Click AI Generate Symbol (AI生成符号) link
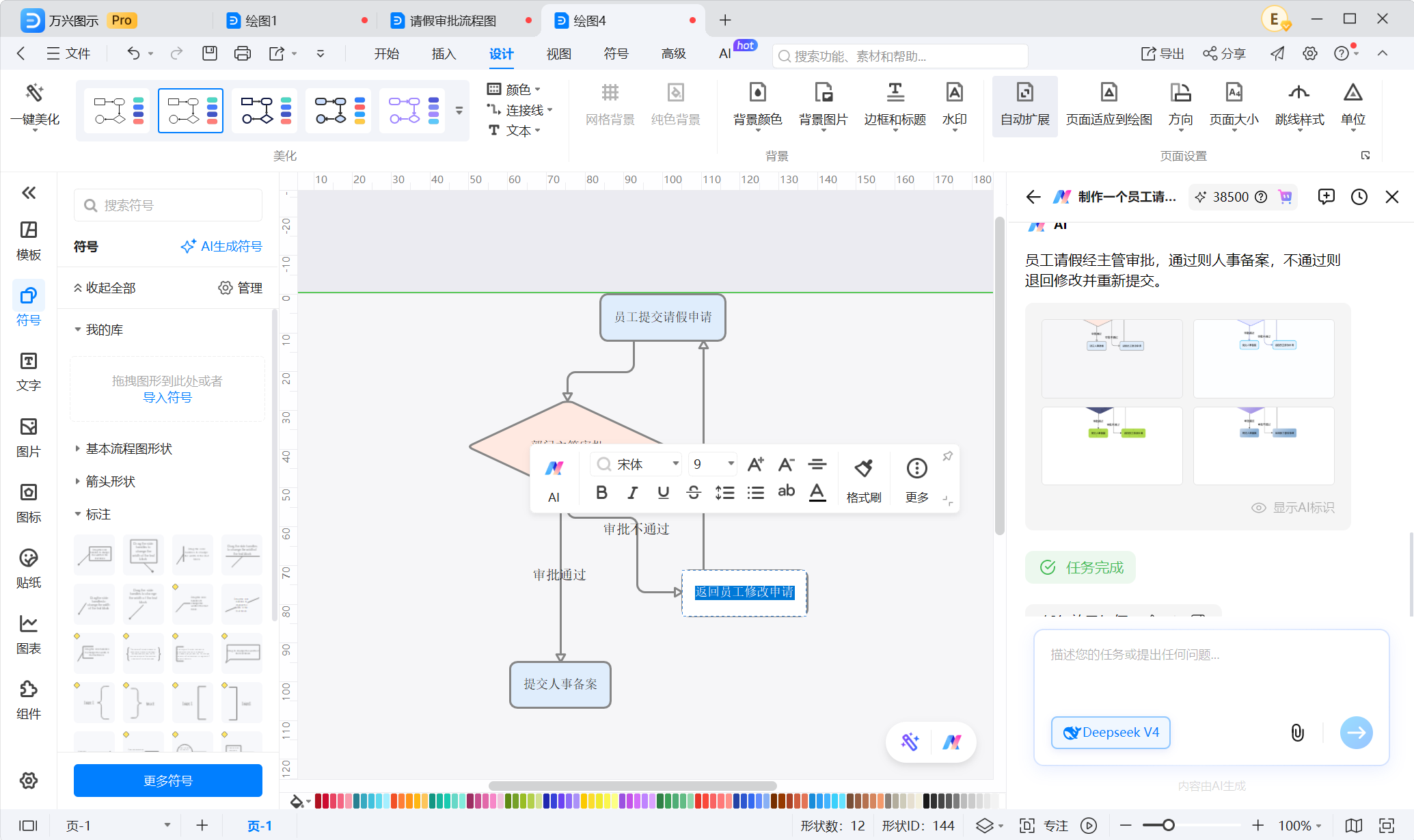1414x840 pixels. tap(221, 246)
